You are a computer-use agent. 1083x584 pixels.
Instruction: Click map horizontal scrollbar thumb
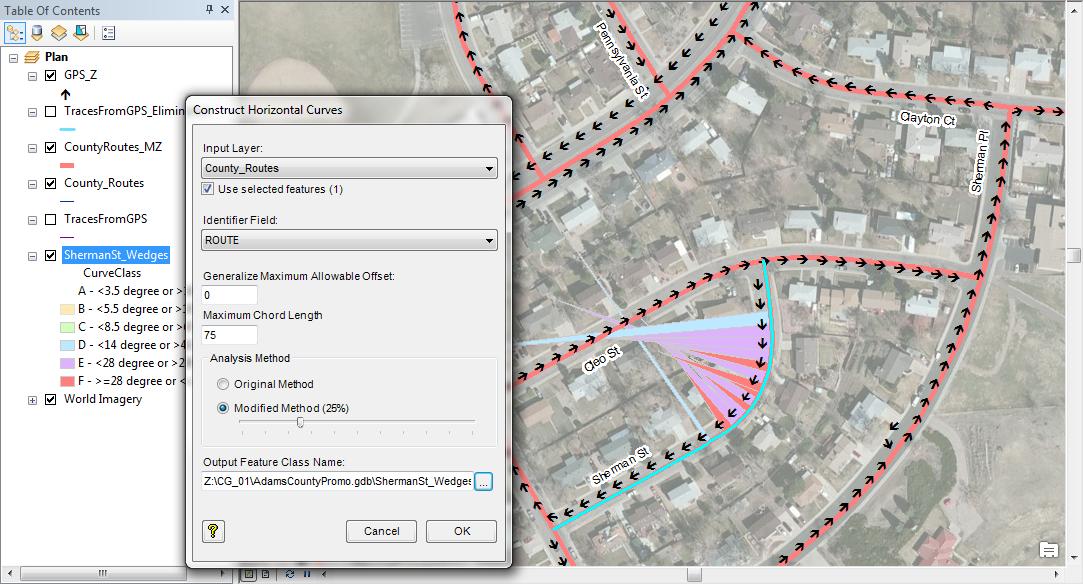coord(695,574)
